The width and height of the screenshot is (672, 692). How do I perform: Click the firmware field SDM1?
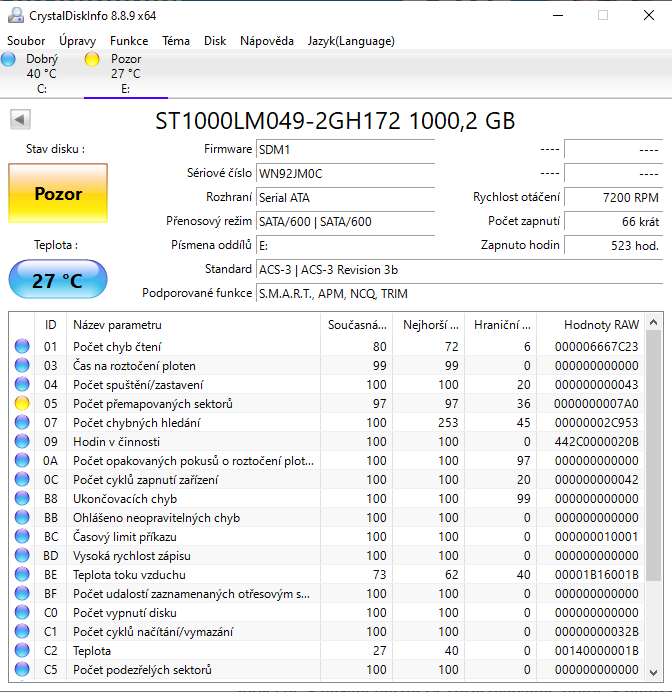pos(344,149)
